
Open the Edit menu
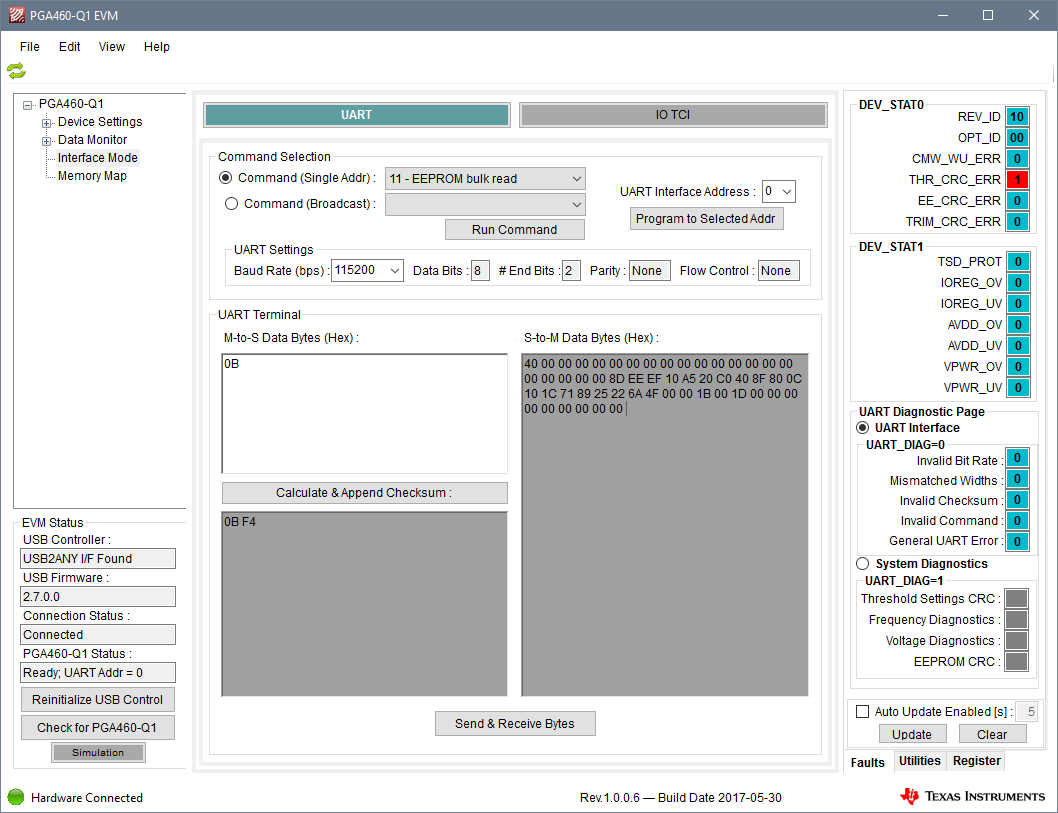[x=69, y=47]
